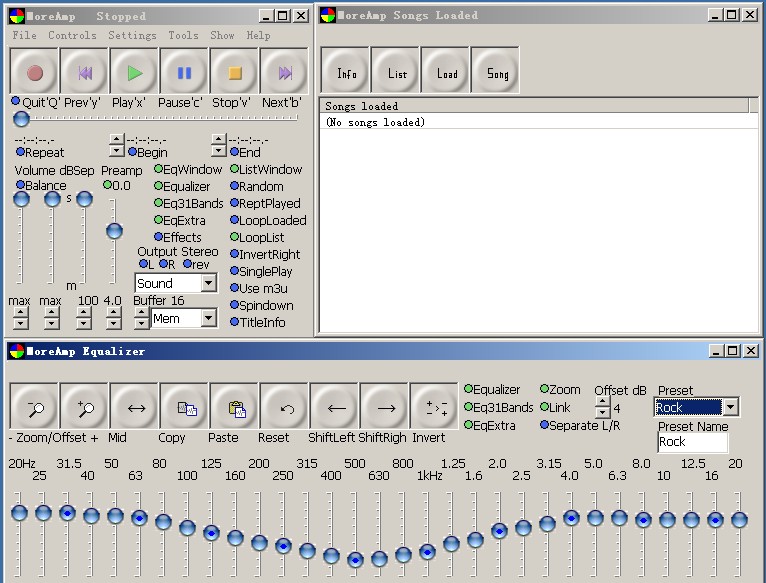
Task: Click the Stop playback button
Action: point(235,72)
